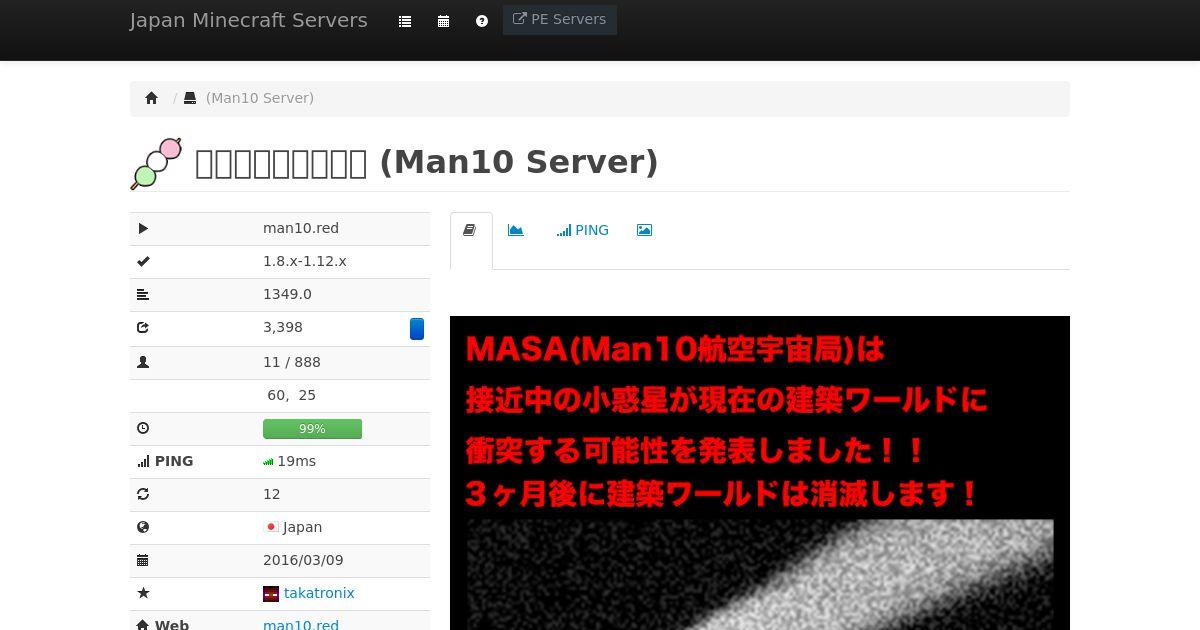Click the score value 1349.0
The image size is (1200, 630).
(x=287, y=294)
